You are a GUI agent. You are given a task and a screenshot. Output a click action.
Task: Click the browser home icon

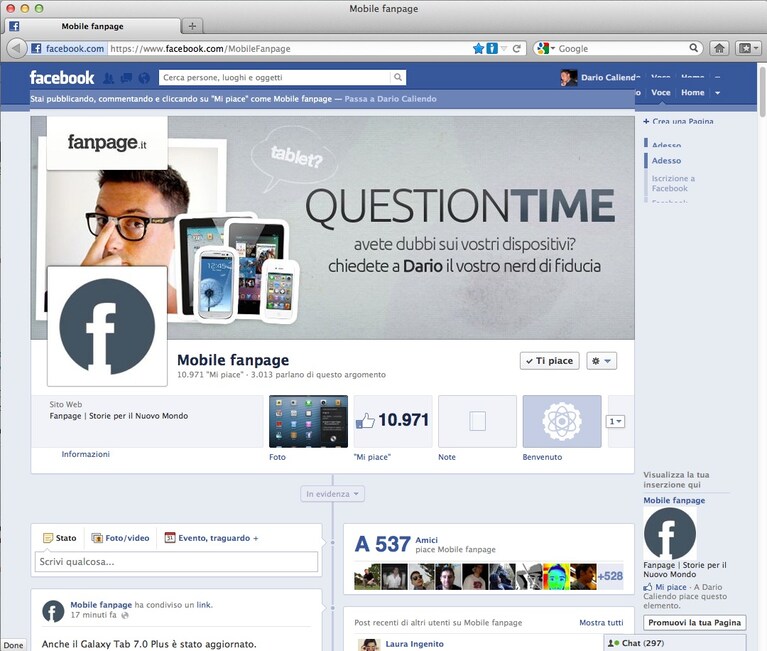click(719, 48)
